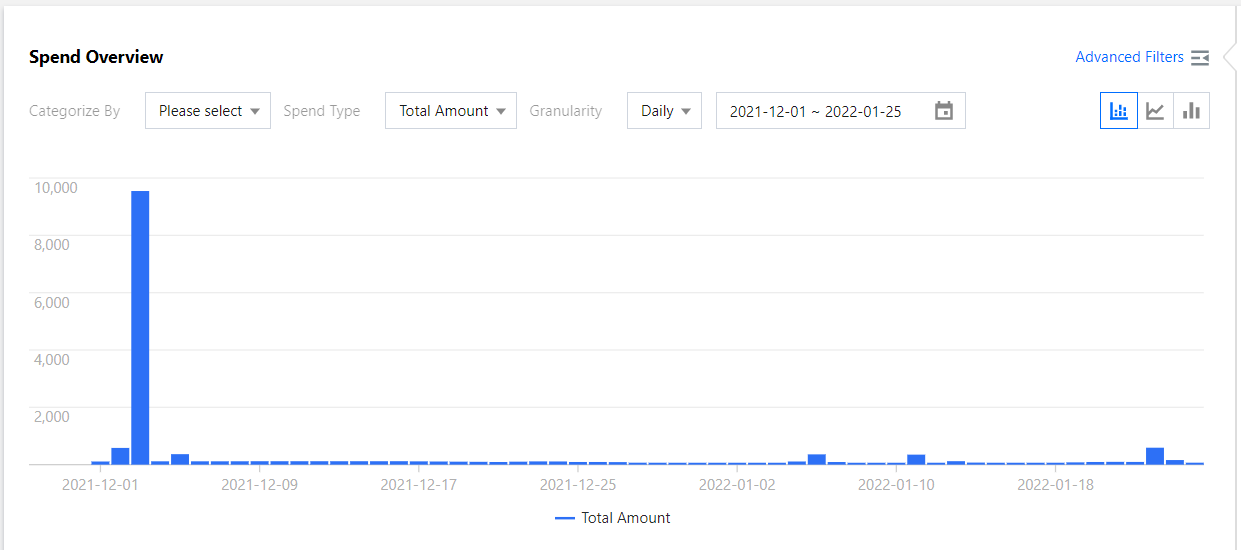Open the Daily granularity dropdown
Viewport: 1241px width, 550px height.
click(x=664, y=111)
